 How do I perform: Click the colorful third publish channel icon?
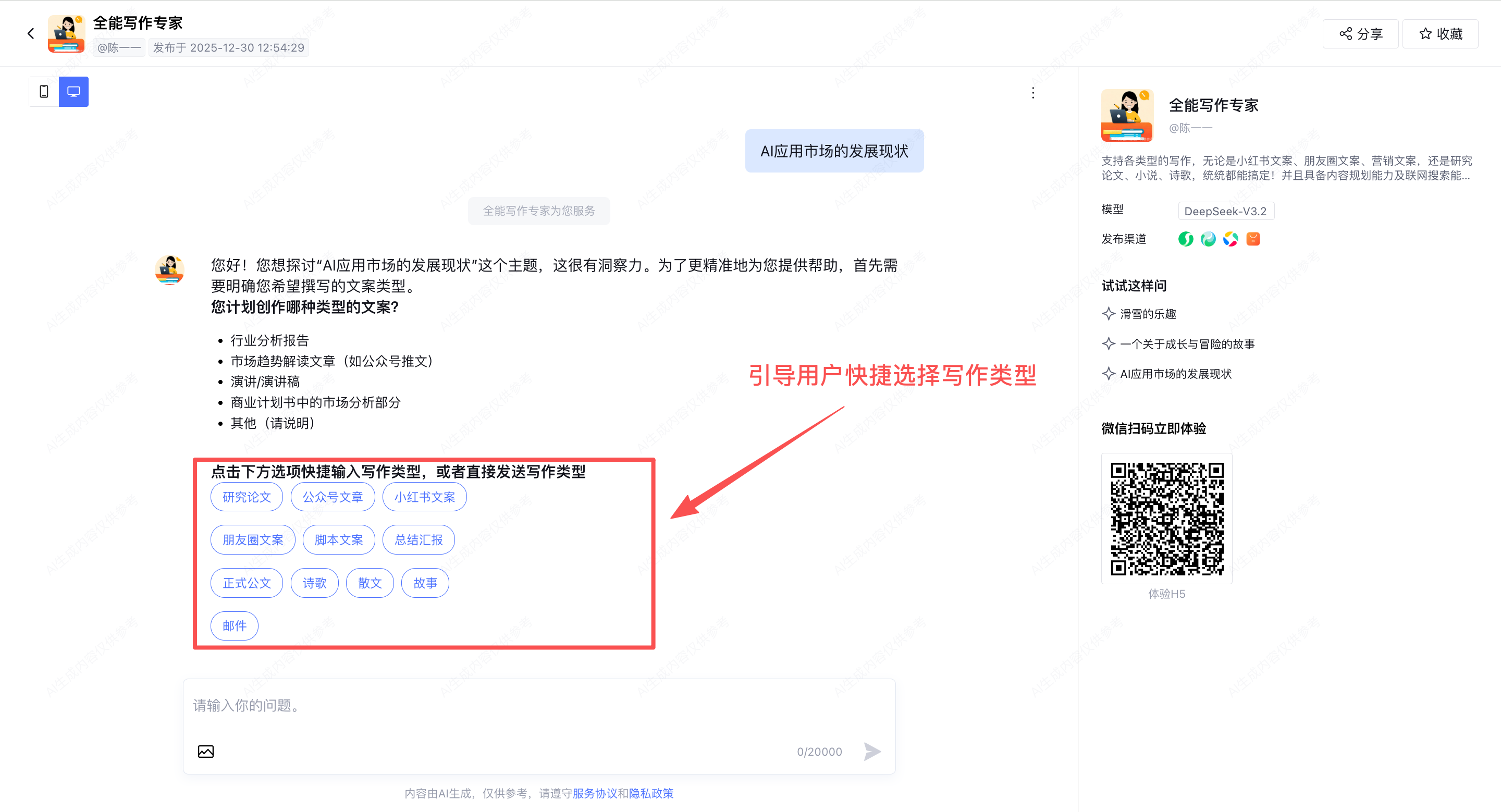pyautogui.click(x=1230, y=239)
